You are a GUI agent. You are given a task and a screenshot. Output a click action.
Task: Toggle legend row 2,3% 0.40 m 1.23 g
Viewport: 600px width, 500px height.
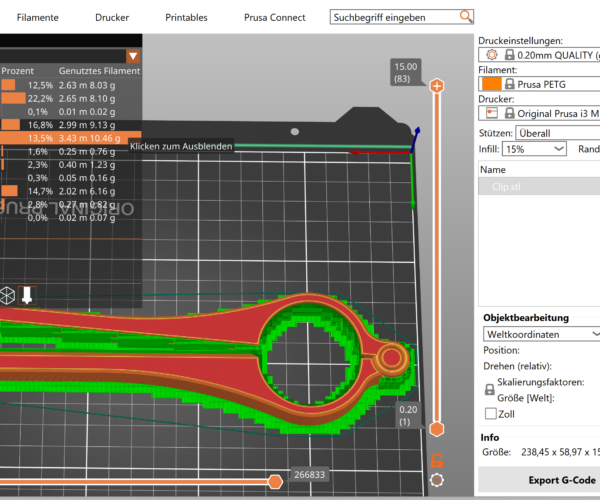(71, 164)
